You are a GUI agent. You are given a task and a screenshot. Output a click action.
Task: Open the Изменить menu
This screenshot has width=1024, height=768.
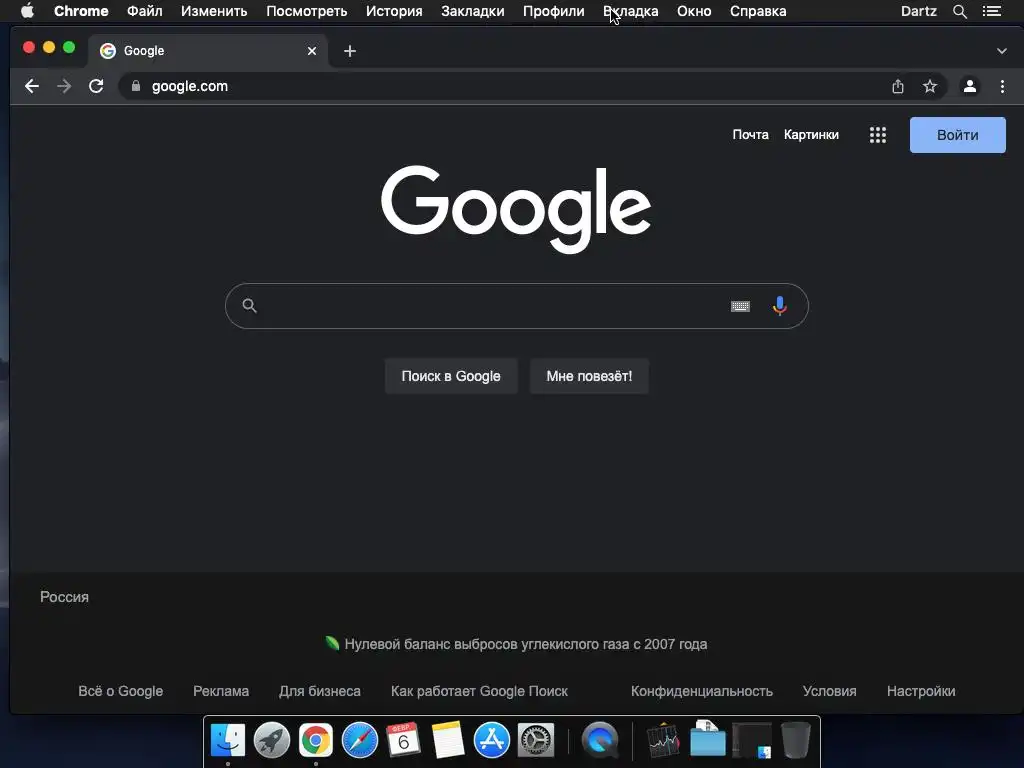click(214, 11)
